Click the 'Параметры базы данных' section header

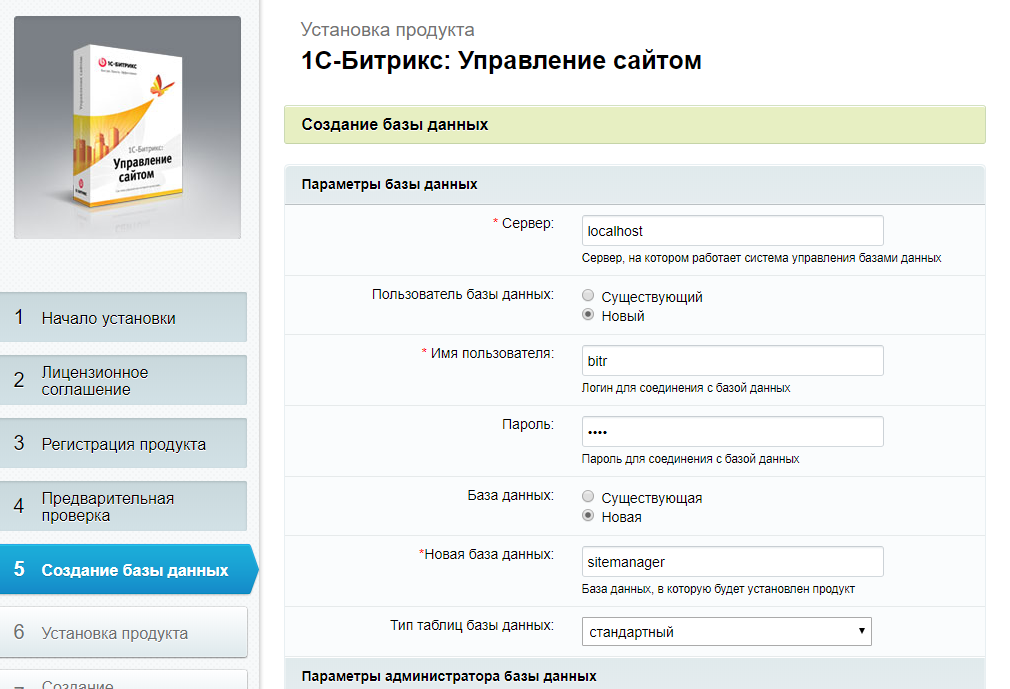click(634, 185)
